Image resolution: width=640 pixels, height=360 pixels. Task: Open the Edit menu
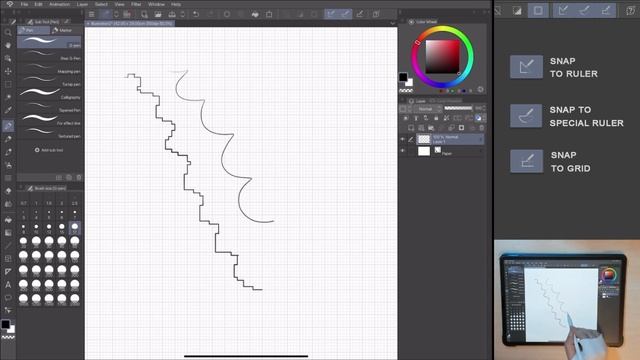pos(38,4)
